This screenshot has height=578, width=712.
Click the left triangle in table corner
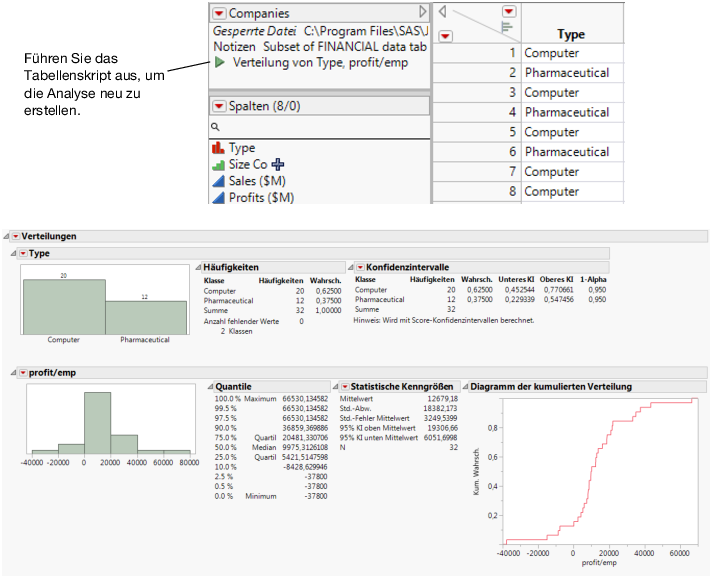point(442,11)
